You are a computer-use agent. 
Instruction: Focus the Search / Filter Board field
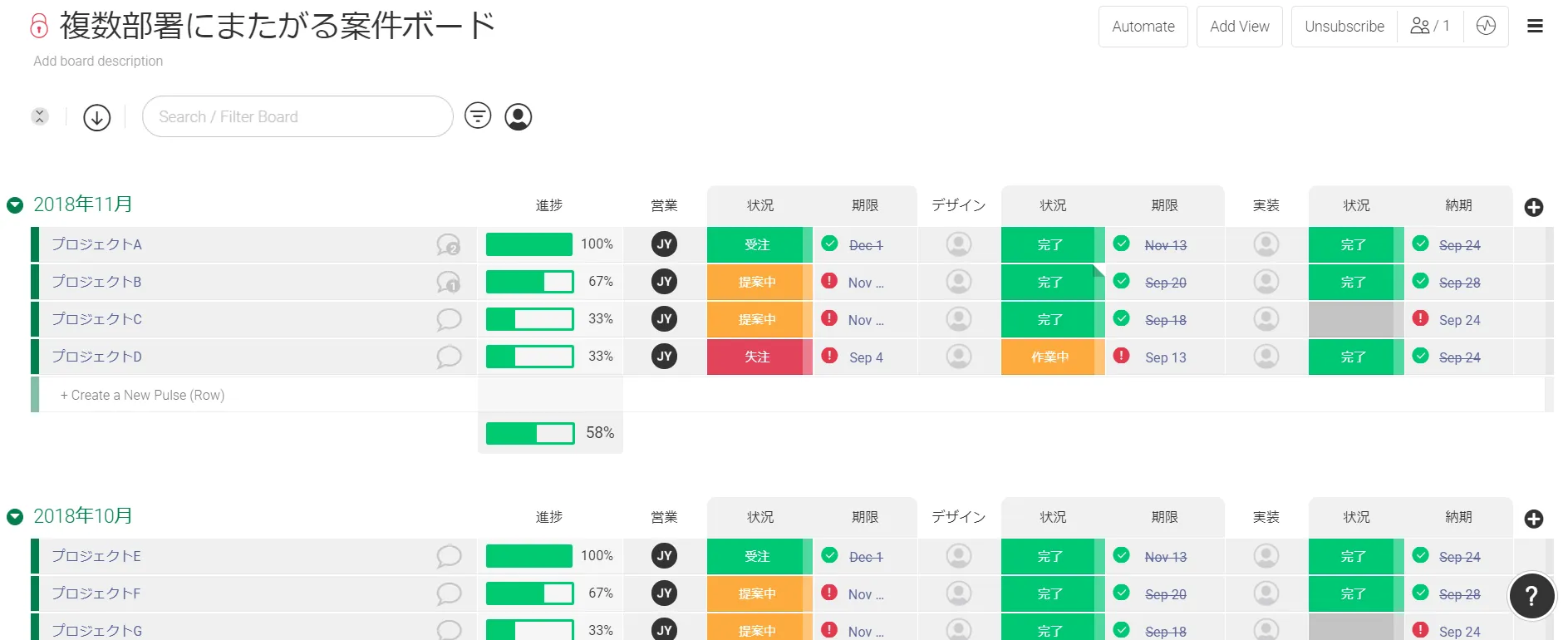click(297, 117)
